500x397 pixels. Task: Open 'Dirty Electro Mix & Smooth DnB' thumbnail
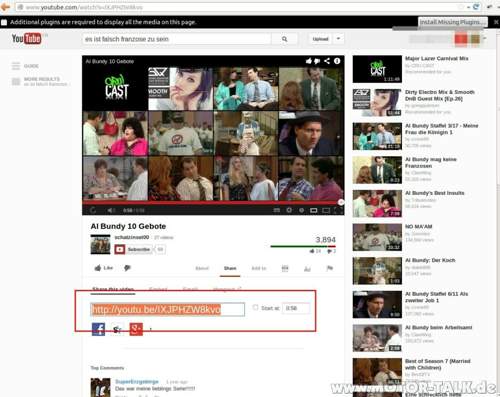(377, 103)
